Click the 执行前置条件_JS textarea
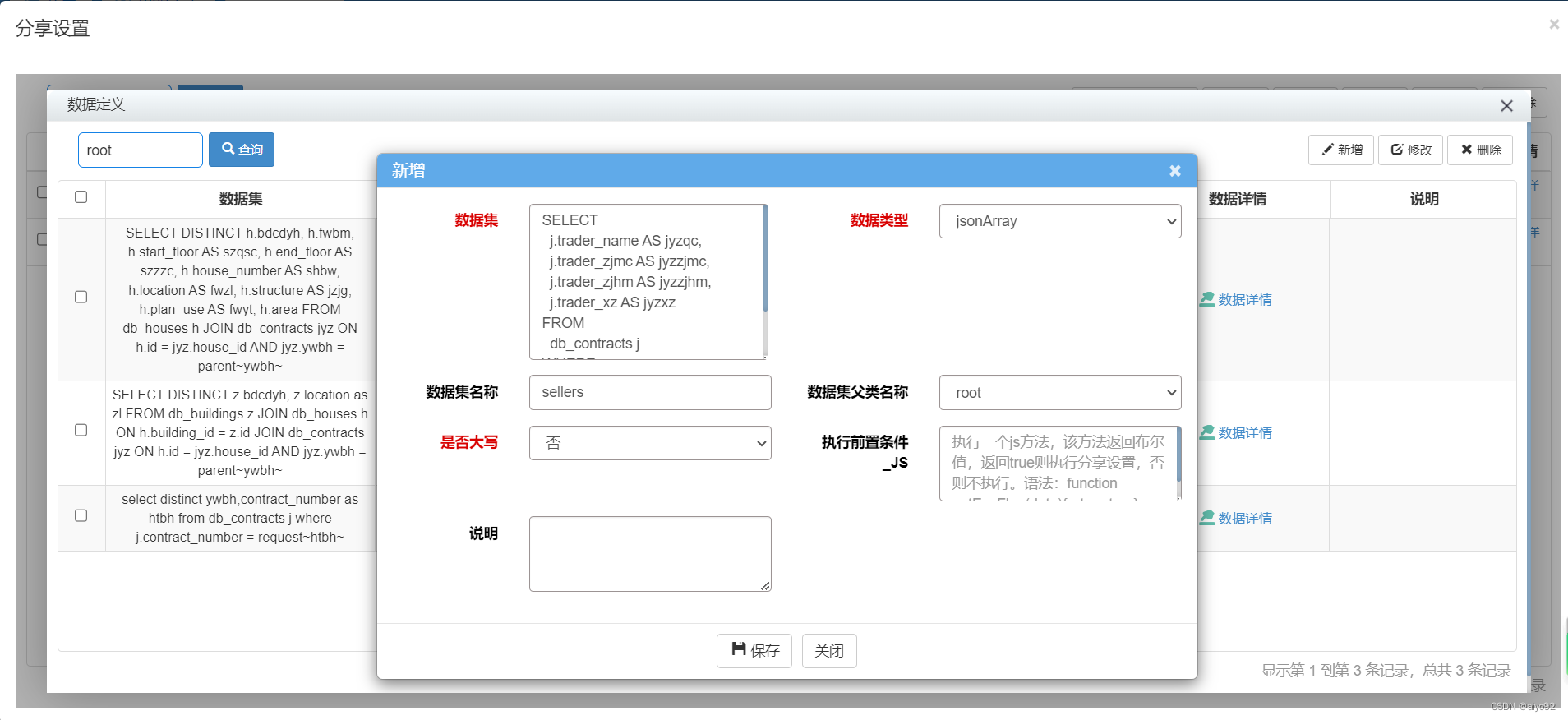Screen dimensions: 1568x720 point(1058,463)
